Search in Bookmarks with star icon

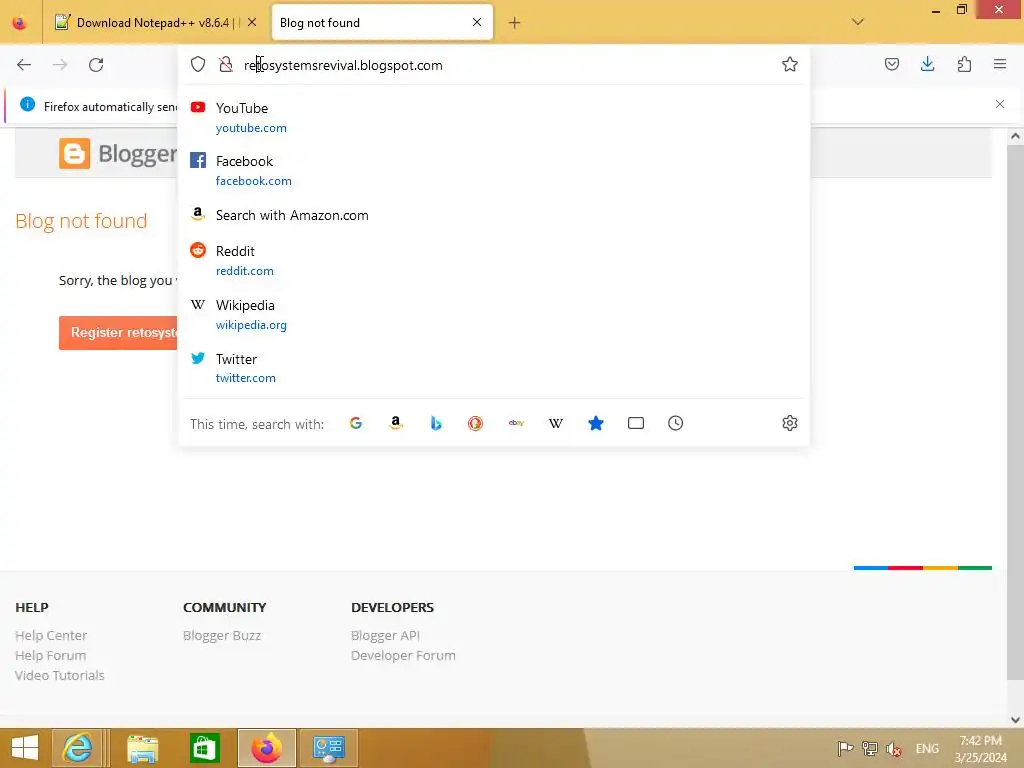pyautogui.click(x=596, y=423)
